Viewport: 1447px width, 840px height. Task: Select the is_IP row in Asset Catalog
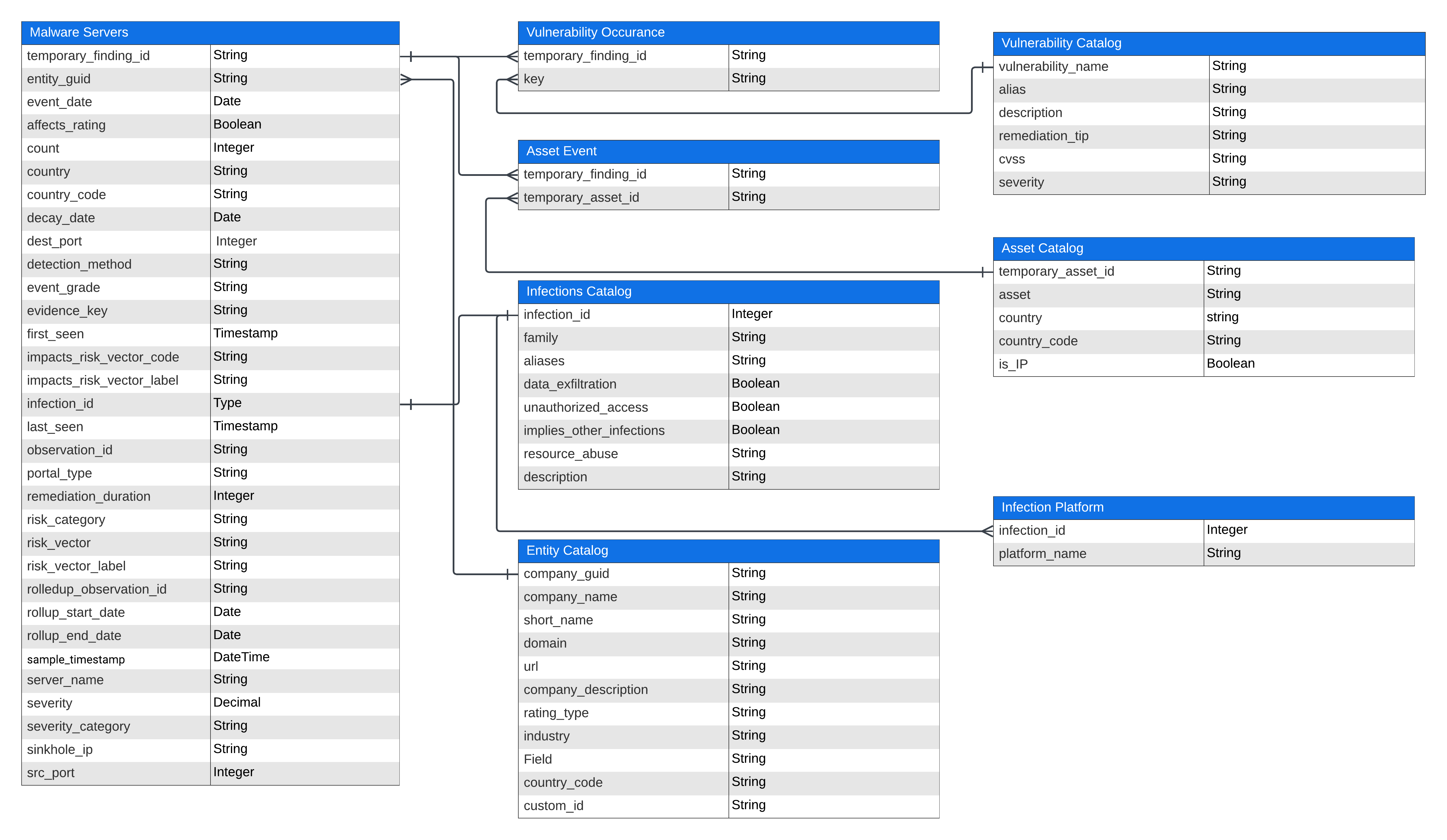1013,364
